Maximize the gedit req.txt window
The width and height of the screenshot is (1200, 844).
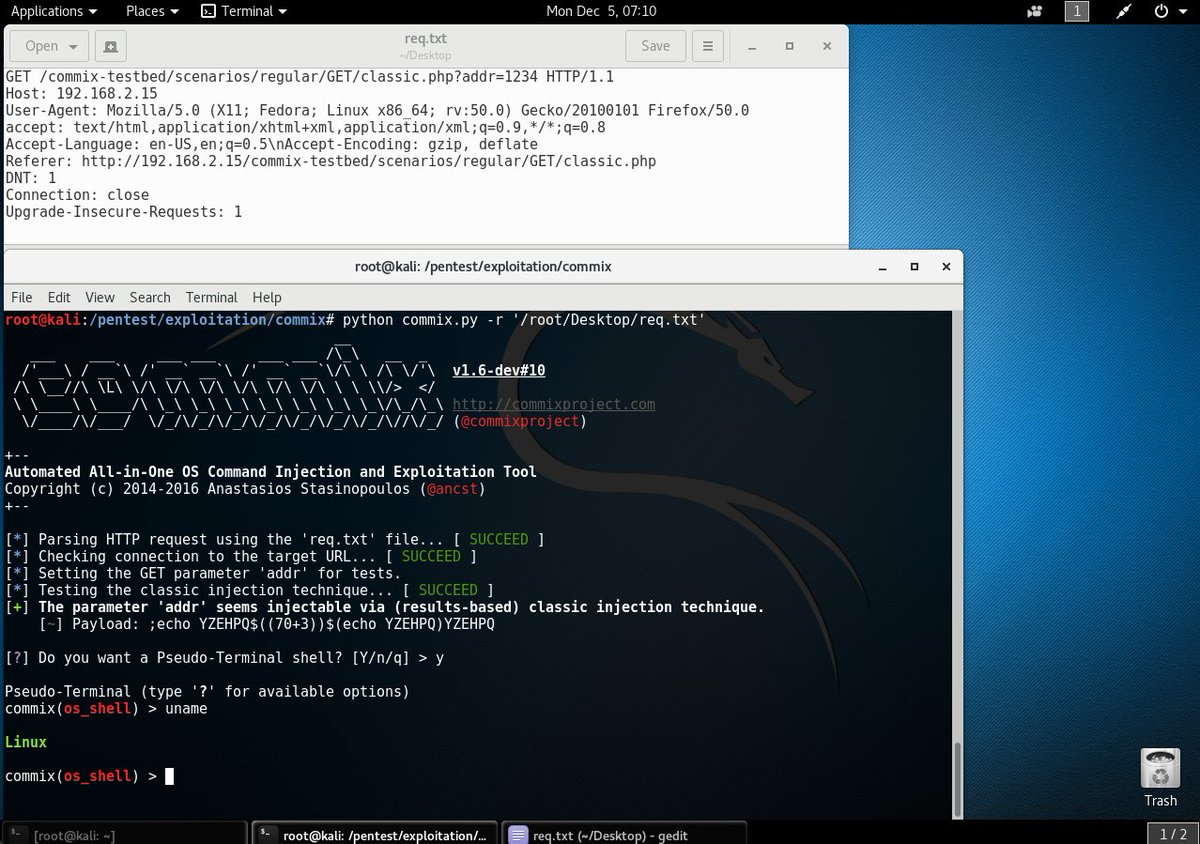[789, 46]
